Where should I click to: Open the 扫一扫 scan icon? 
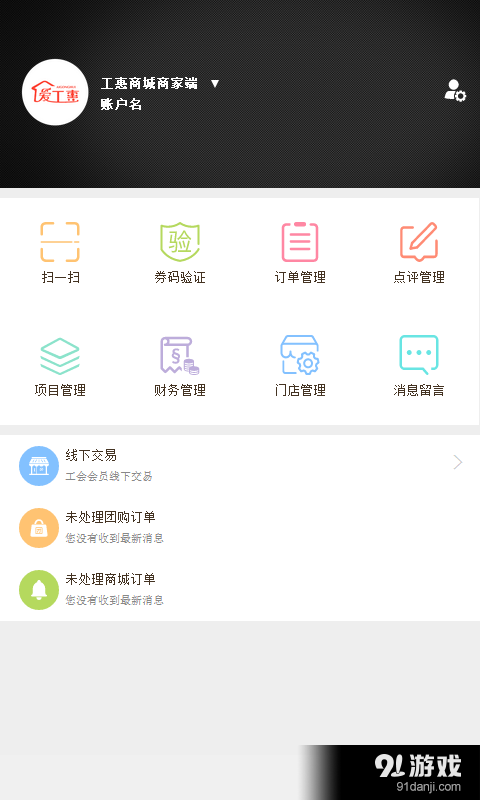point(60,242)
